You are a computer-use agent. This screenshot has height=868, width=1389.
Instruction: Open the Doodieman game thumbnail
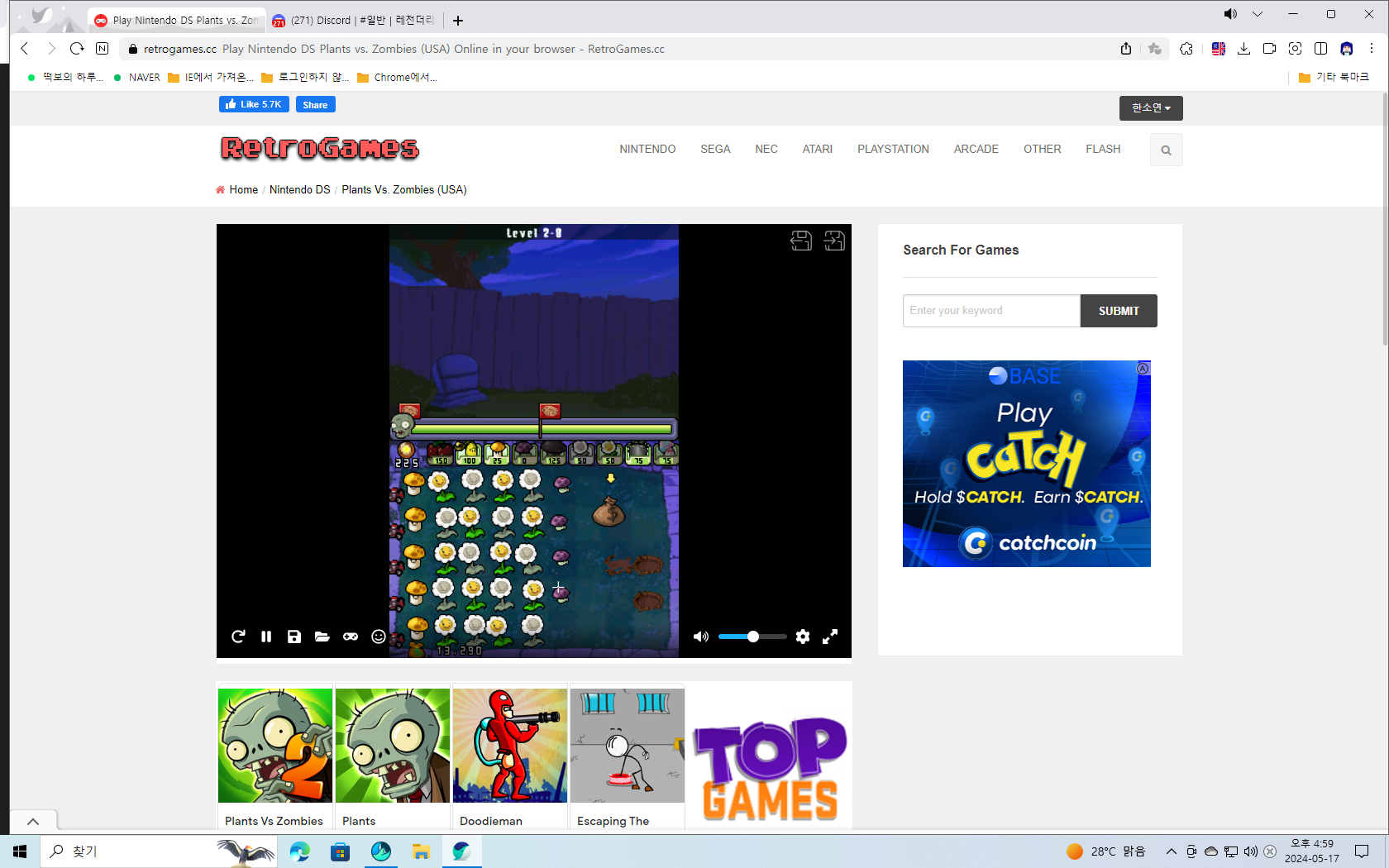(x=510, y=746)
